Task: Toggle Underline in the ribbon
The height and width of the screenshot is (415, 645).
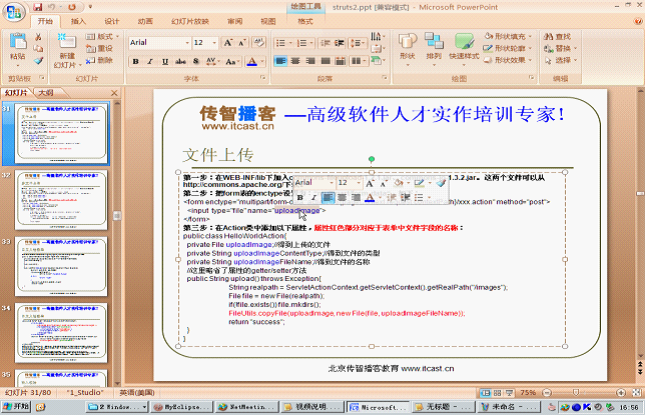Action: [165, 62]
